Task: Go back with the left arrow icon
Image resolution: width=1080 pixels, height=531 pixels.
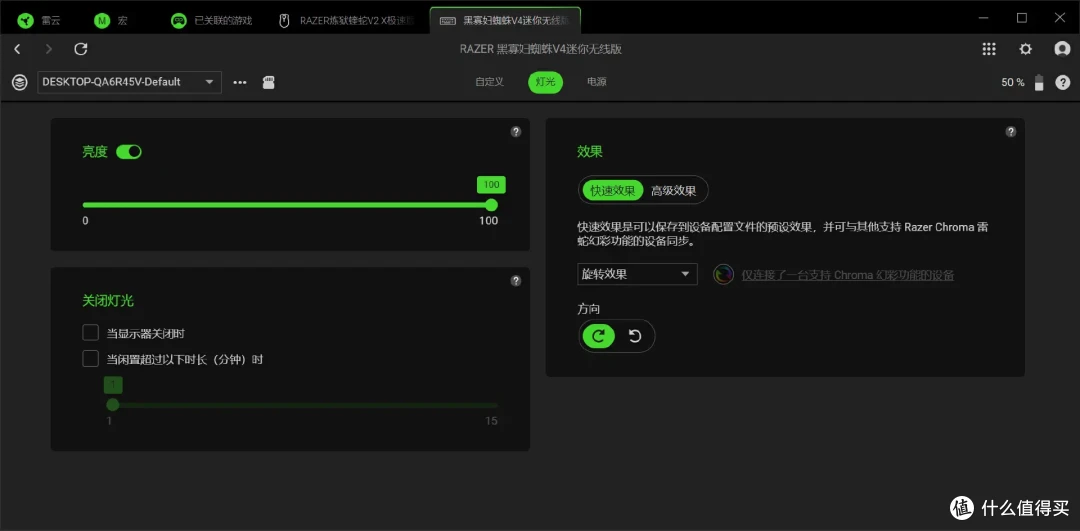Action: (x=17, y=49)
